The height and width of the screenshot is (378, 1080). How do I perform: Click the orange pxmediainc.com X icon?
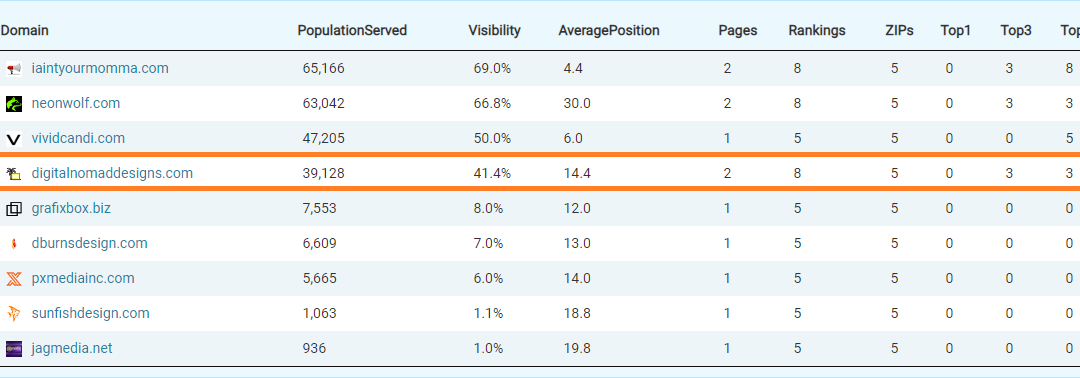tap(14, 279)
